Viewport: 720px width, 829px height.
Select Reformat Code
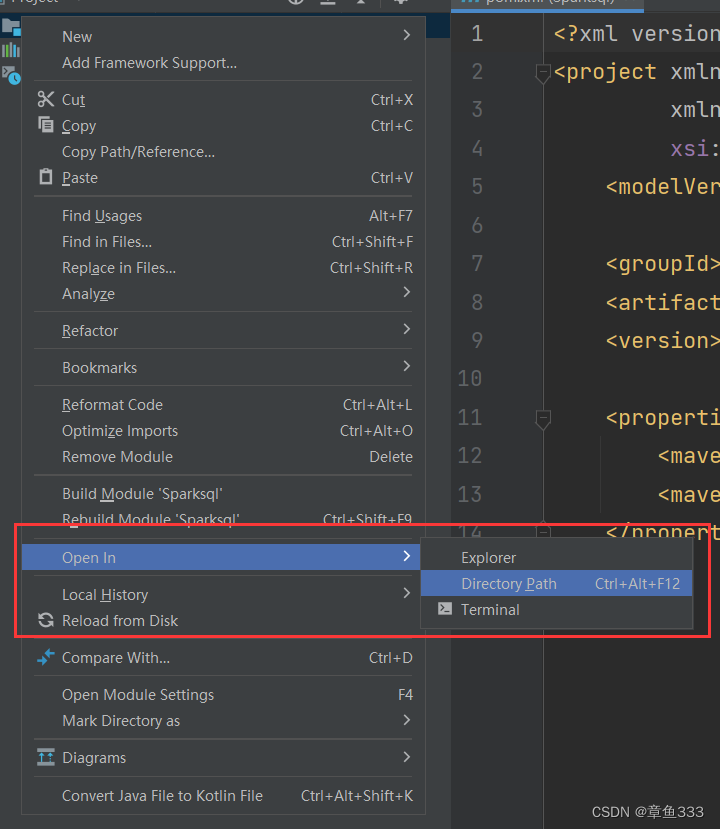point(223,404)
